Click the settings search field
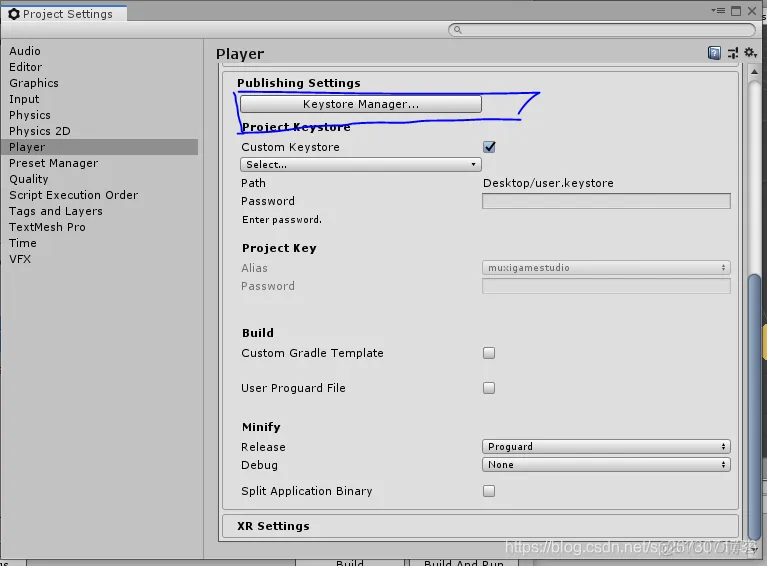Viewport: 767px width, 566px height. coord(602,30)
